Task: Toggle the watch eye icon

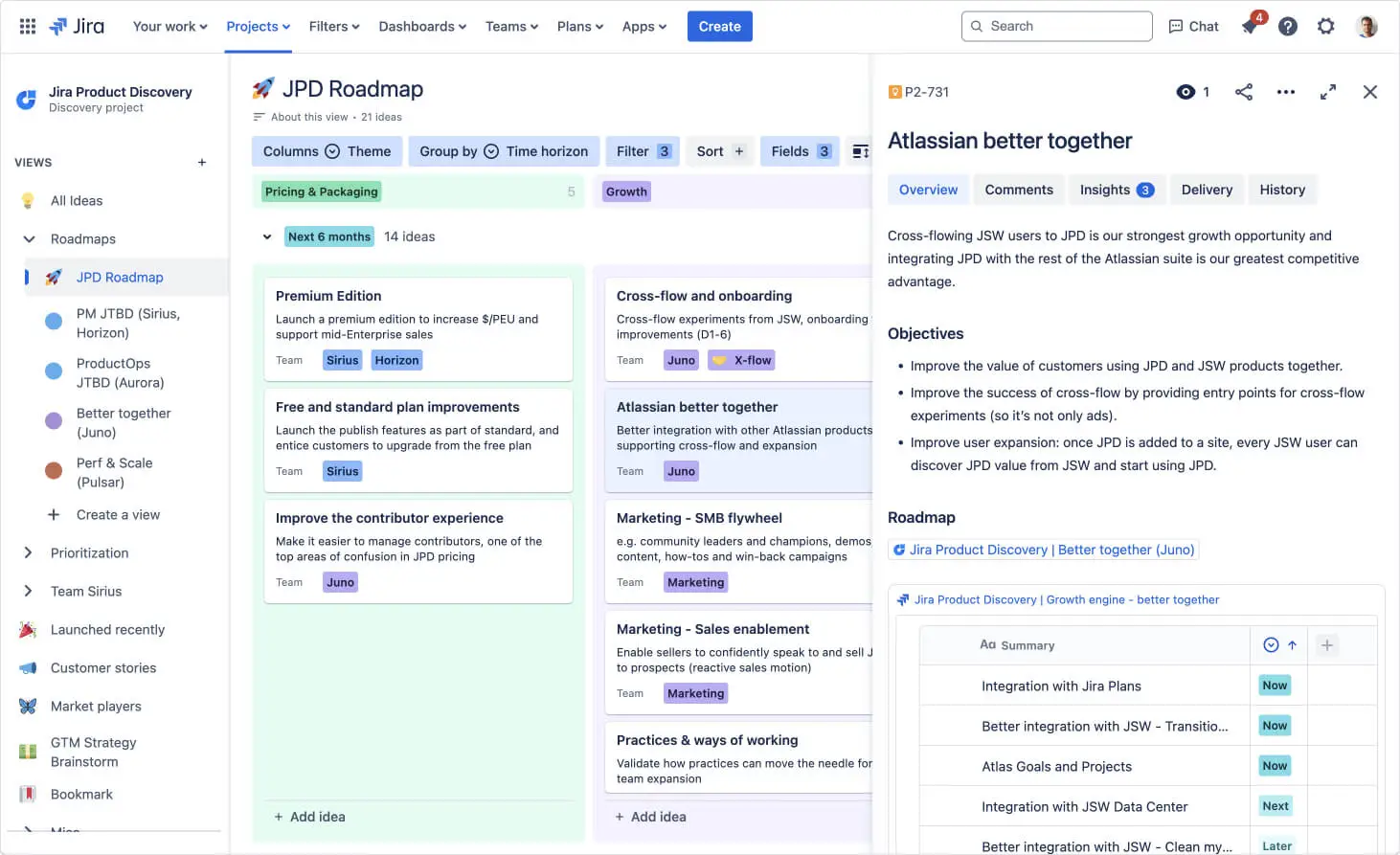Action: [1185, 92]
